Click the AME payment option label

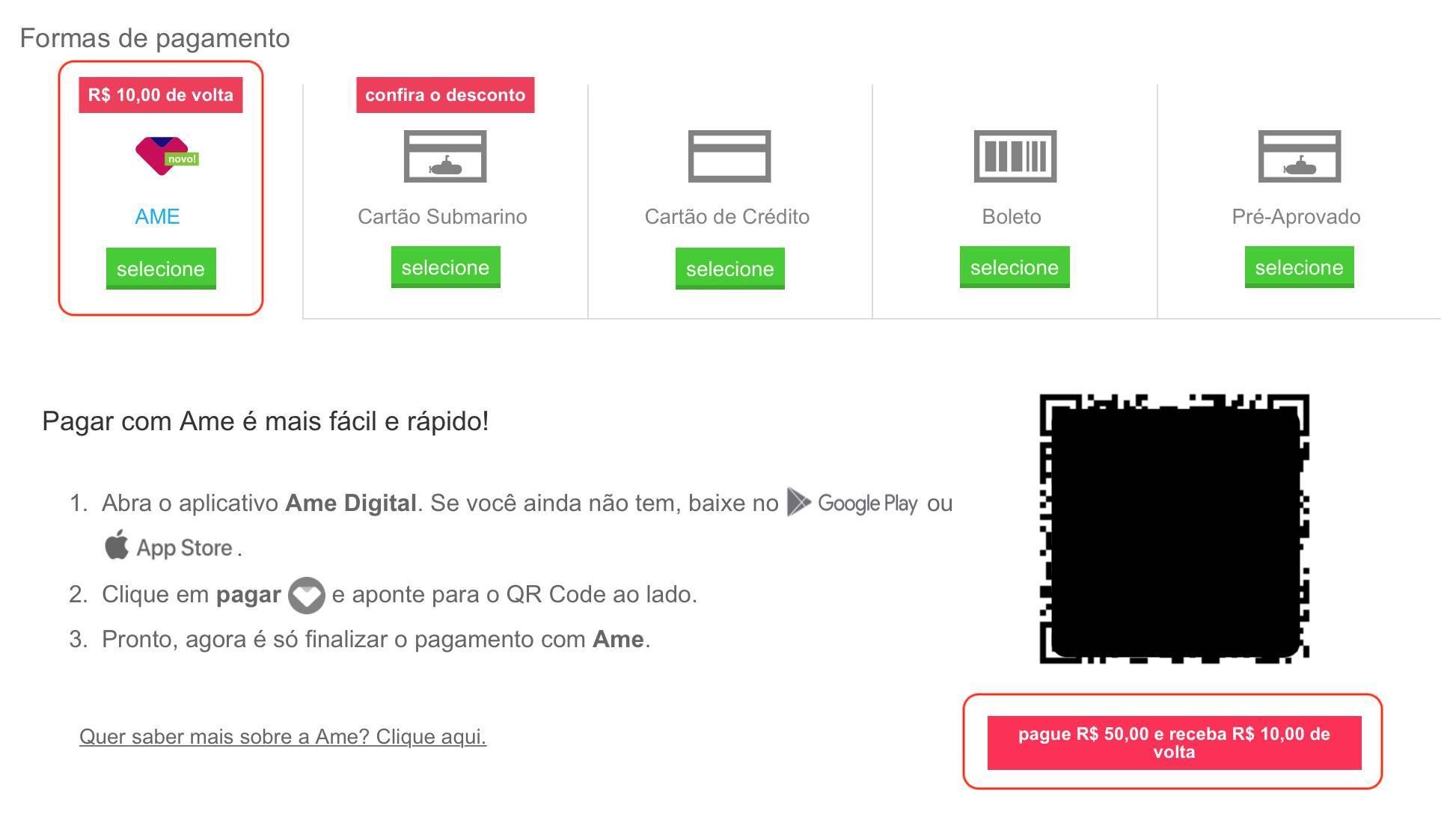tap(157, 217)
